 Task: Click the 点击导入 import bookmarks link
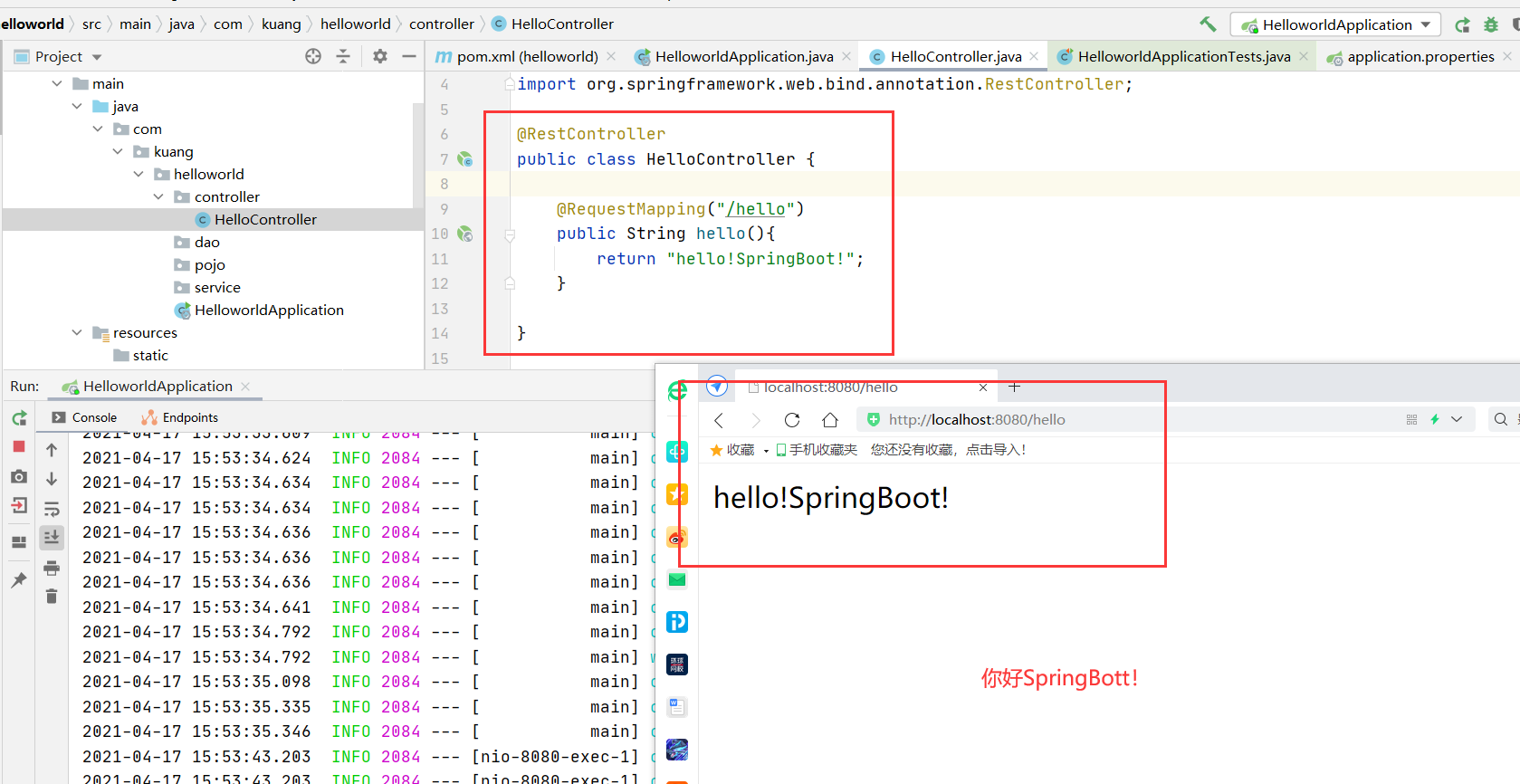pyautogui.click(x=993, y=450)
